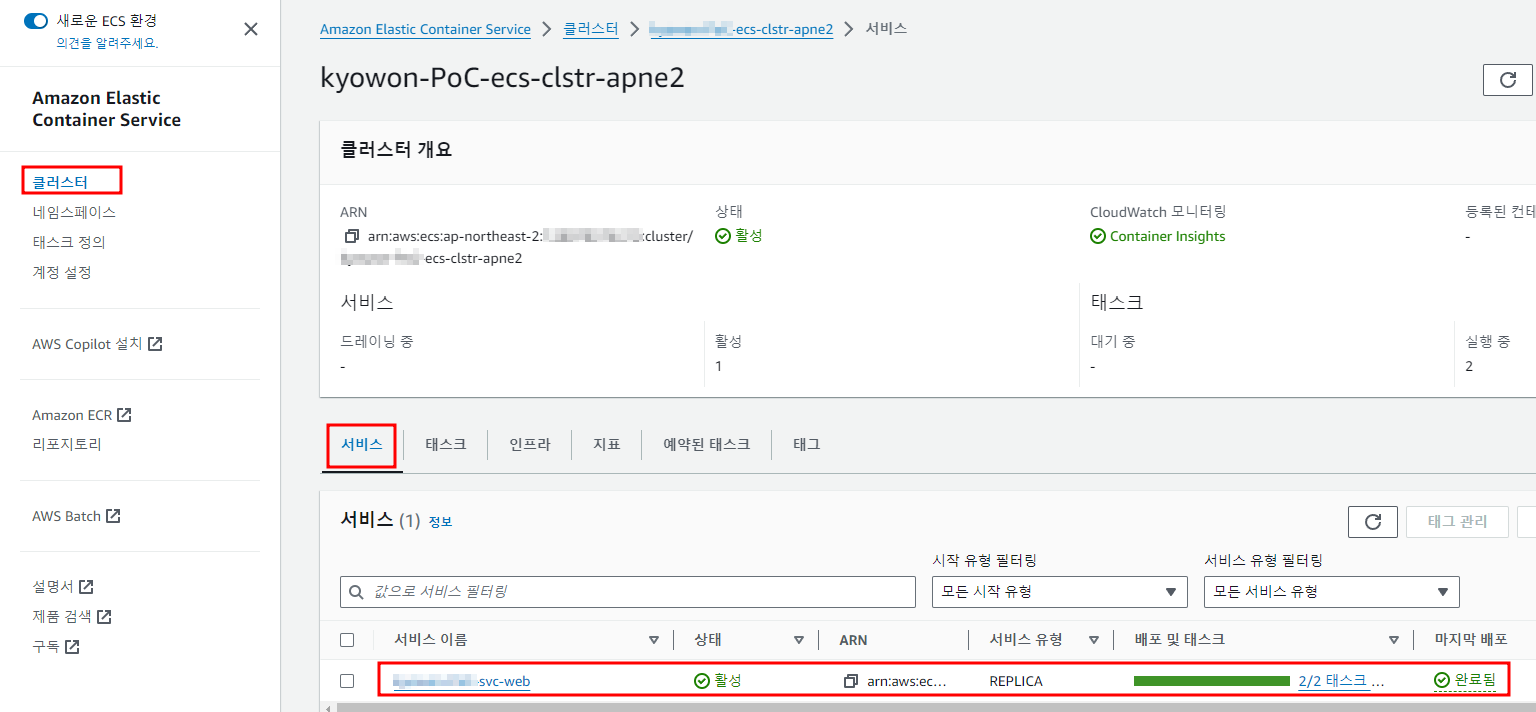Click the Amazon ECR external link icon
The width and height of the screenshot is (1536, 712).
(124, 415)
